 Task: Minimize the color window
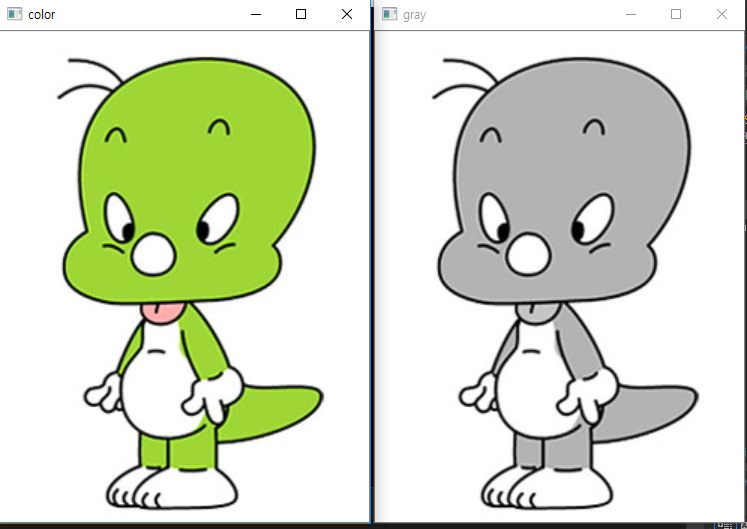click(256, 14)
